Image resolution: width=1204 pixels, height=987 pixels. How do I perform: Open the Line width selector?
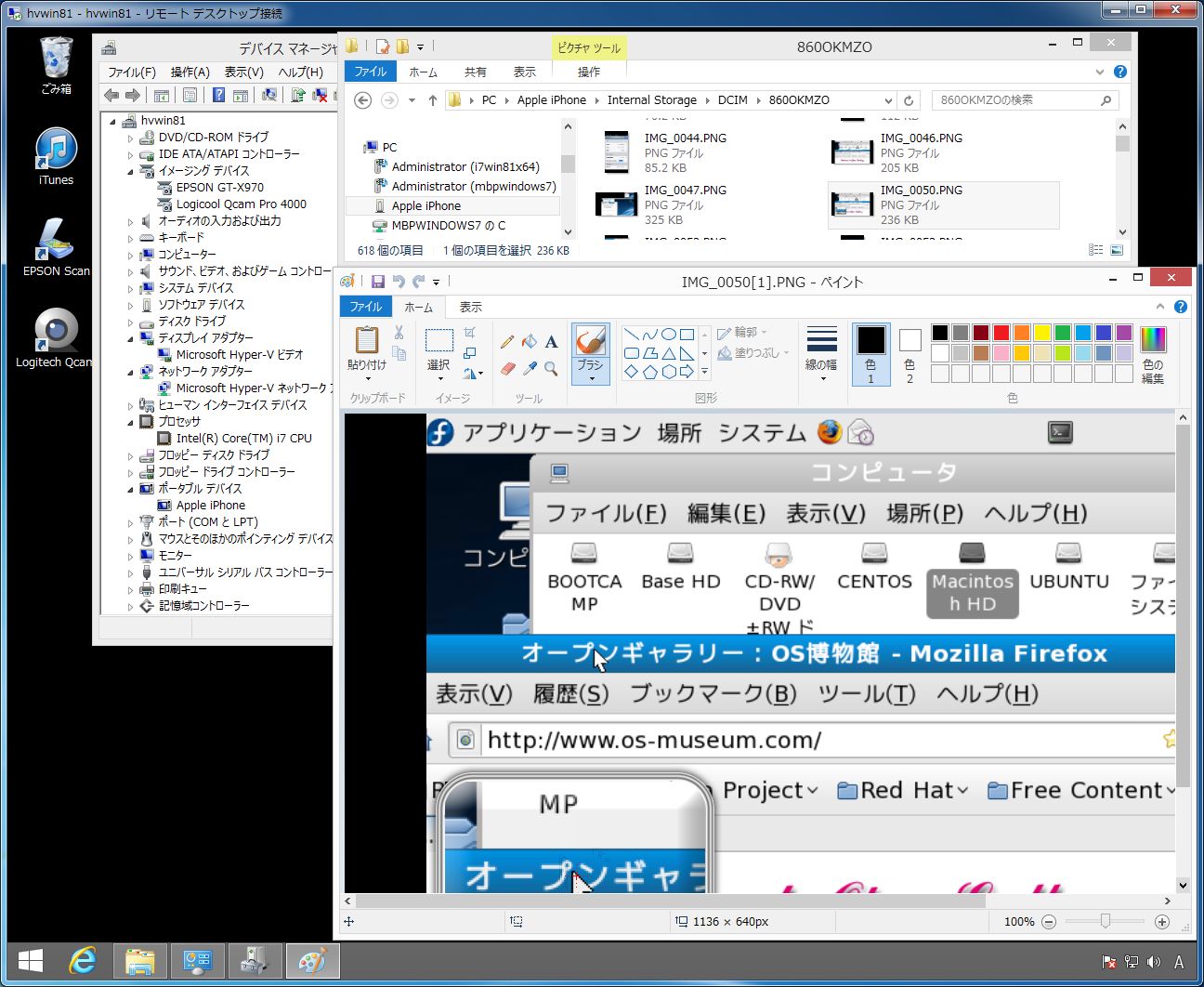tap(821, 353)
